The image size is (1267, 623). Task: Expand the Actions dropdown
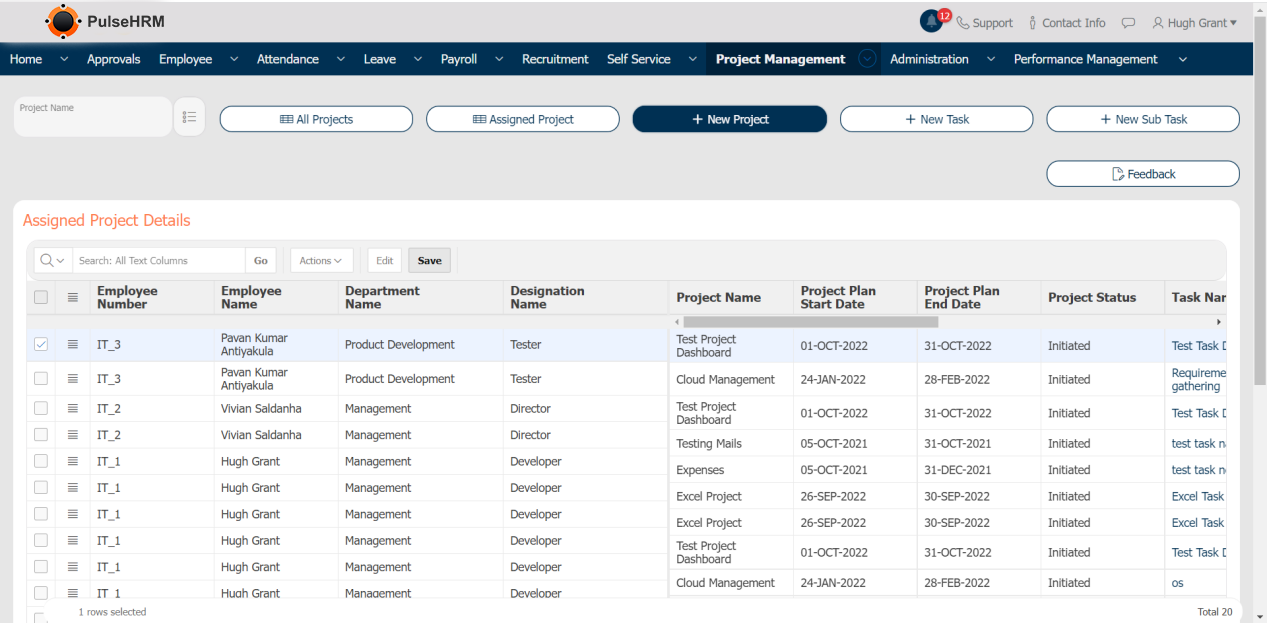(x=321, y=260)
